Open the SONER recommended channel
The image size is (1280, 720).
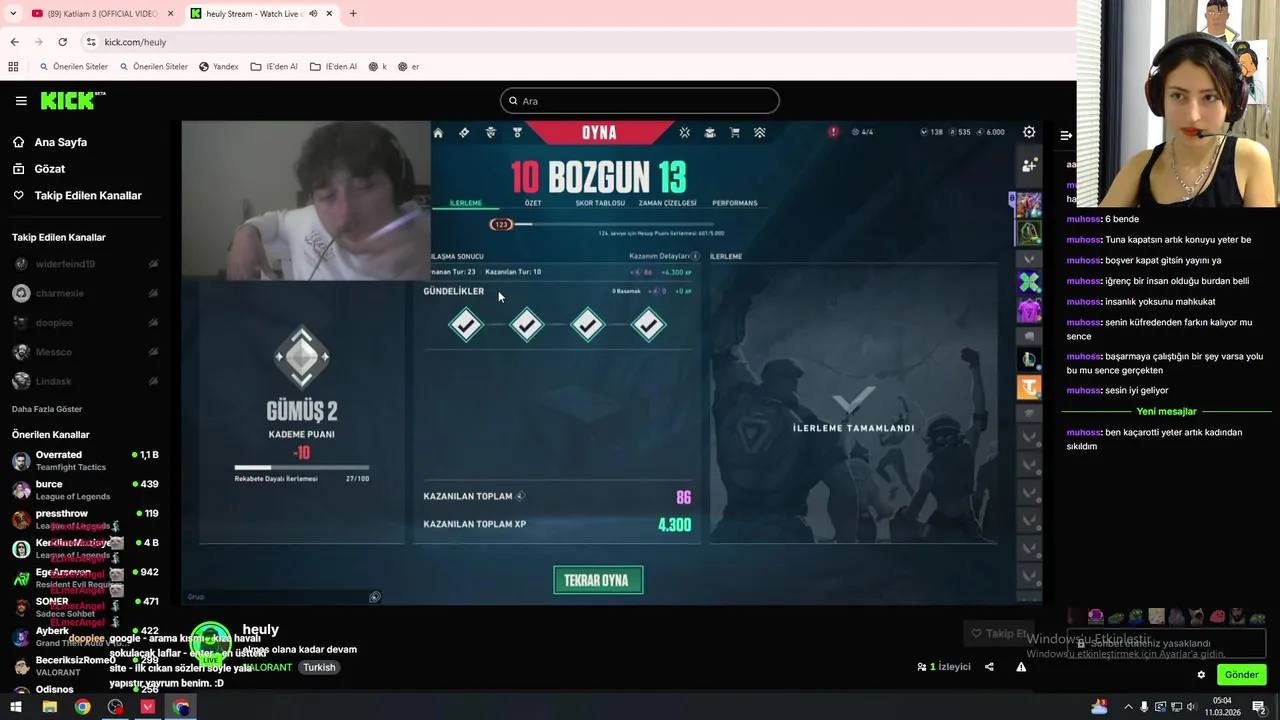pyautogui.click(x=85, y=607)
